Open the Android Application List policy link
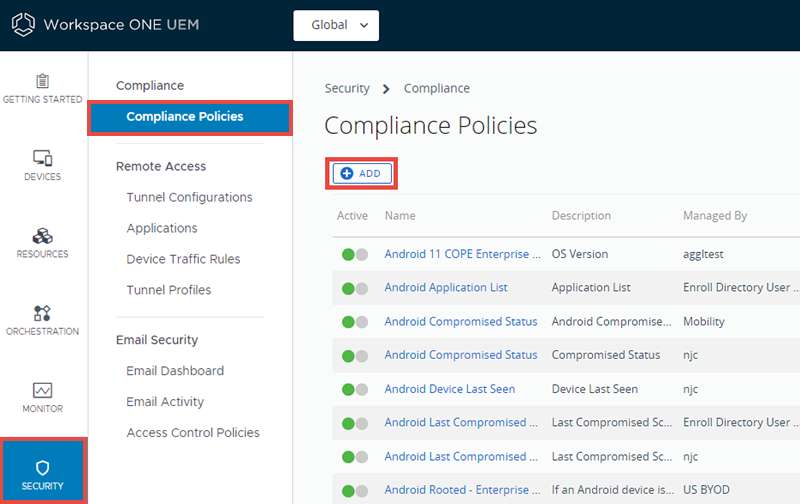 (x=446, y=288)
